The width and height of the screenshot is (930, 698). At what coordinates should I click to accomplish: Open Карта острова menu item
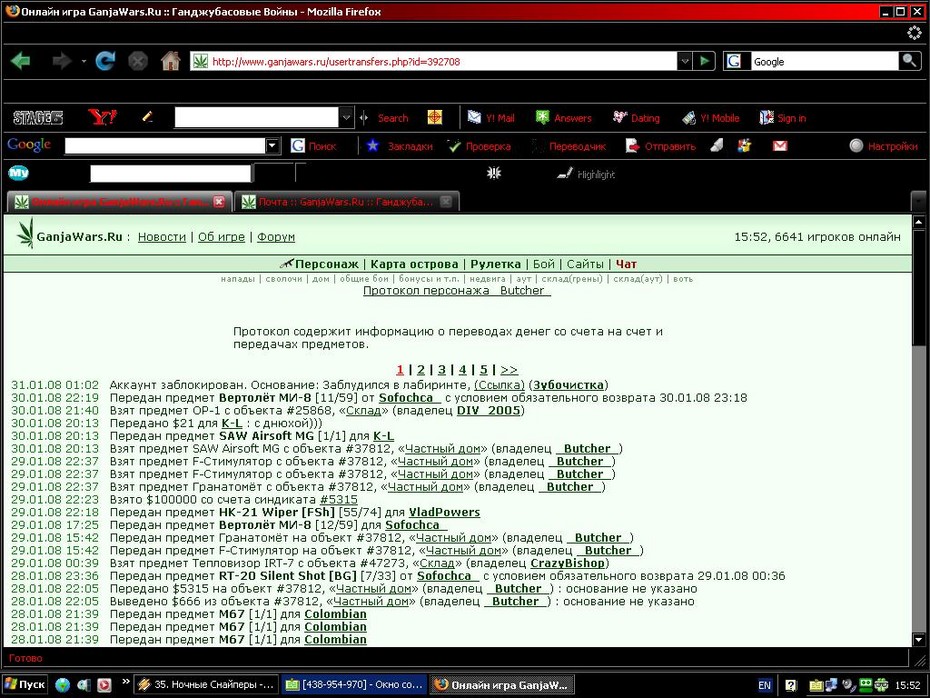coord(414,264)
